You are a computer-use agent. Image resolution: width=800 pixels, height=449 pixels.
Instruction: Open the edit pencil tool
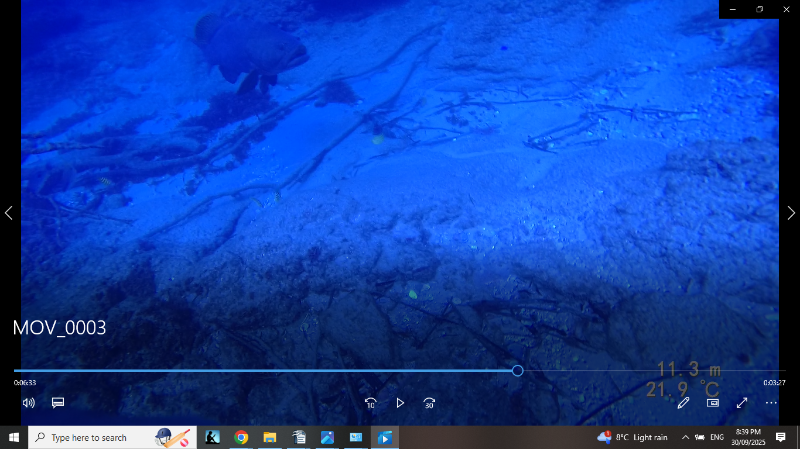pyautogui.click(x=683, y=403)
